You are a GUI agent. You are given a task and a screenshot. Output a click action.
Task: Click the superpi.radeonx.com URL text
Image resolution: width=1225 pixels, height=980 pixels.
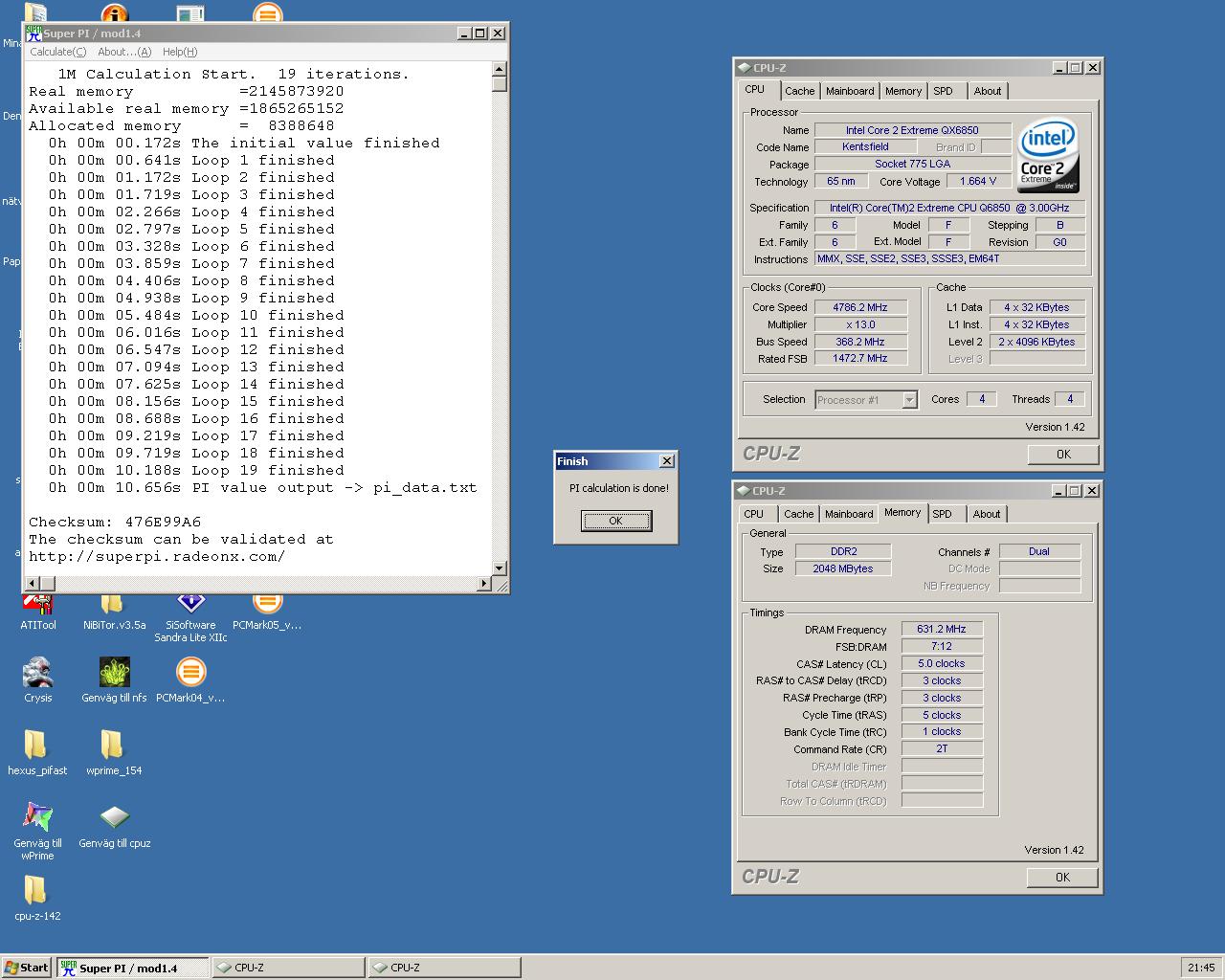click(157, 557)
